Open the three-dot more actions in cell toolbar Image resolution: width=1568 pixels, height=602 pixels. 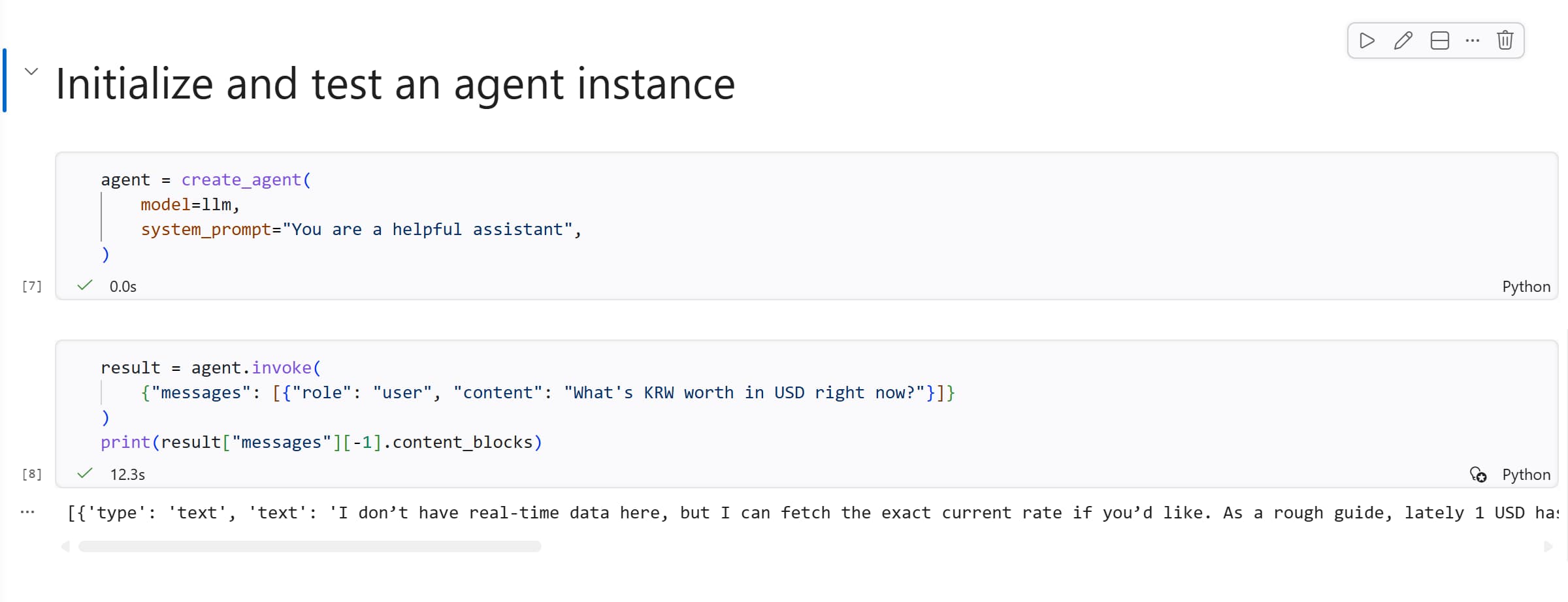(x=1472, y=40)
